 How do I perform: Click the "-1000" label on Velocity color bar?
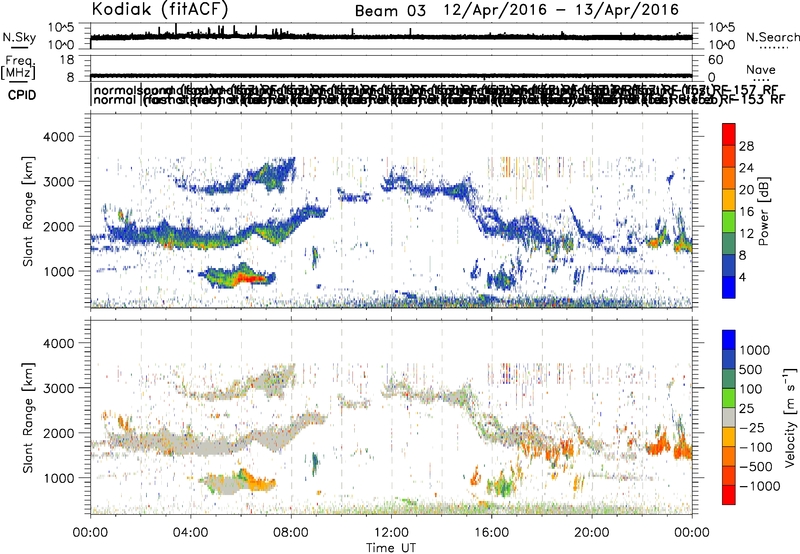760,486
